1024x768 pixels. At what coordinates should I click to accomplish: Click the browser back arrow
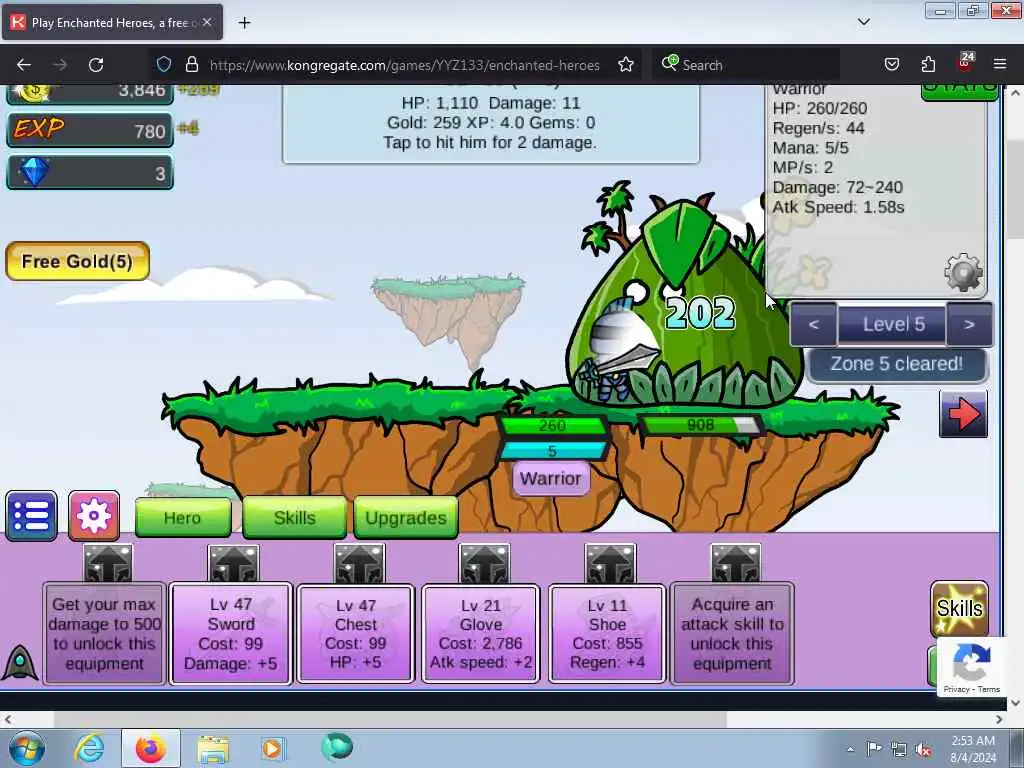tap(24, 65)
